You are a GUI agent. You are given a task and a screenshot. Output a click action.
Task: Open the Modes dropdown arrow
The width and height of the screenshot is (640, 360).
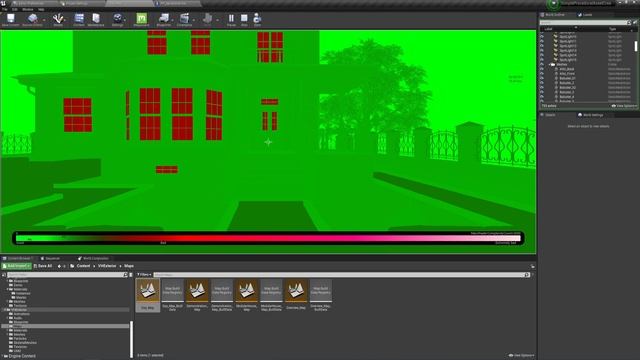(x=65, y=19)
